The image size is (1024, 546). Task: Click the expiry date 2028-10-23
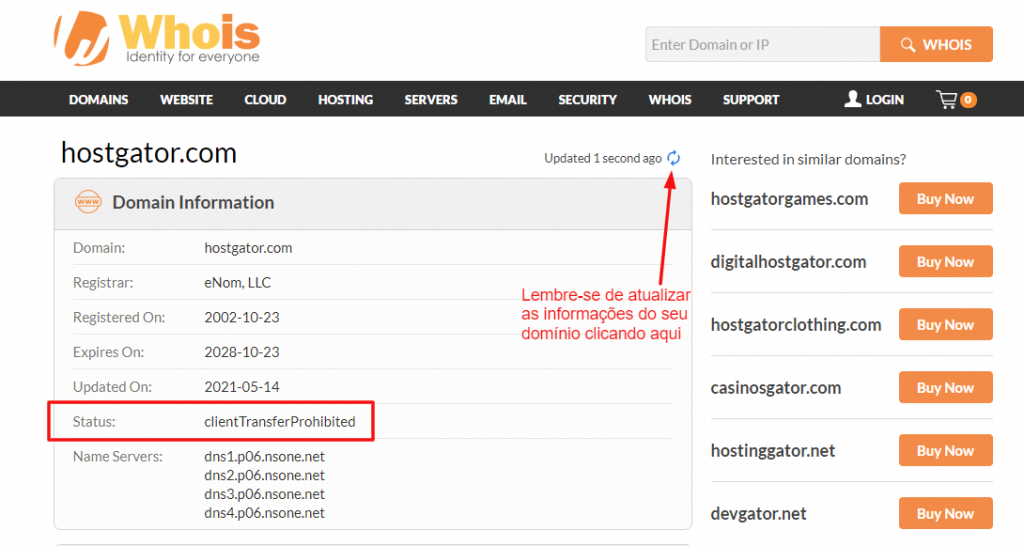pyautogui.click(x=242, y=352)
